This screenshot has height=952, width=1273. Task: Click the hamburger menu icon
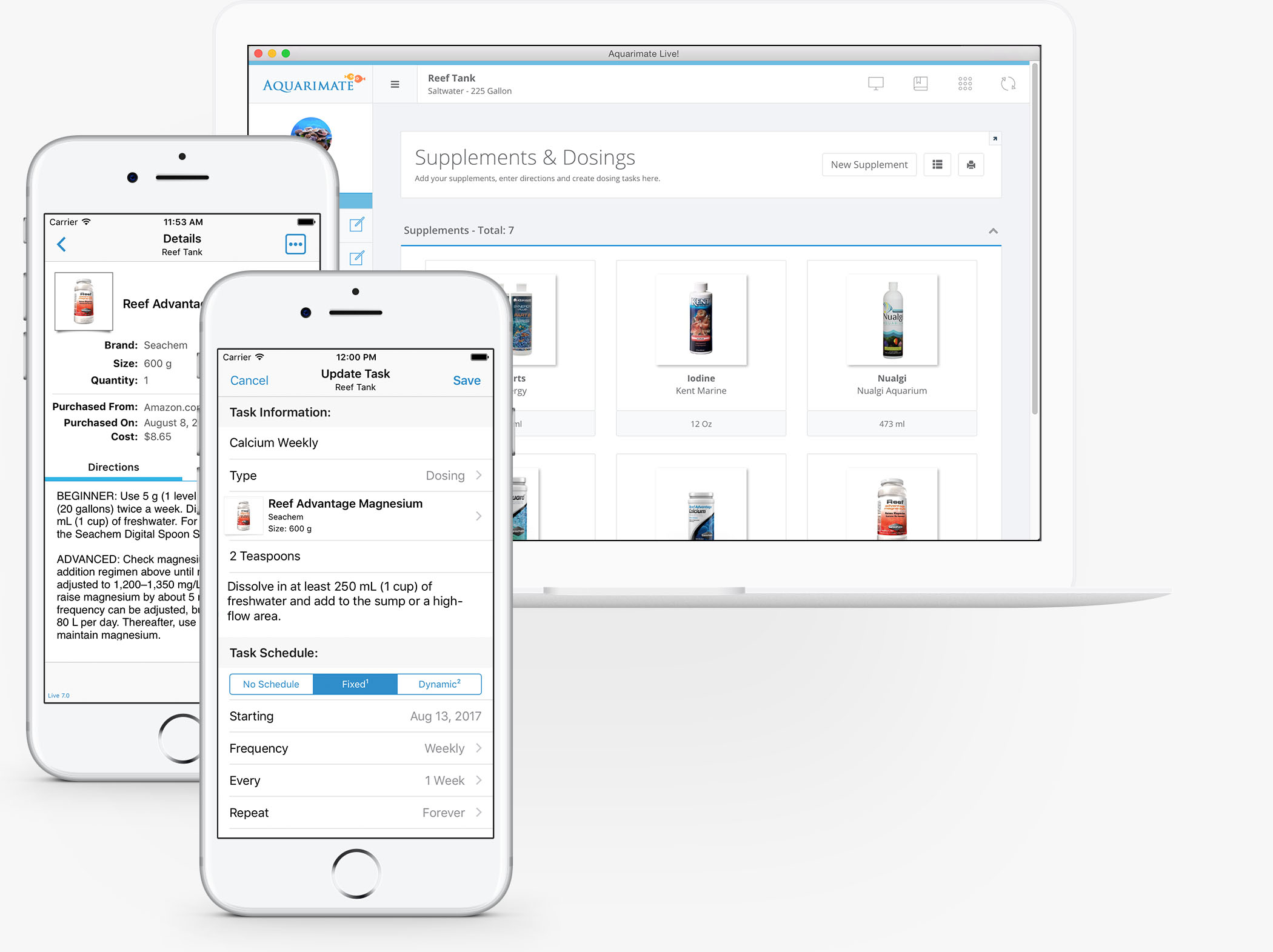click(395, 84)
